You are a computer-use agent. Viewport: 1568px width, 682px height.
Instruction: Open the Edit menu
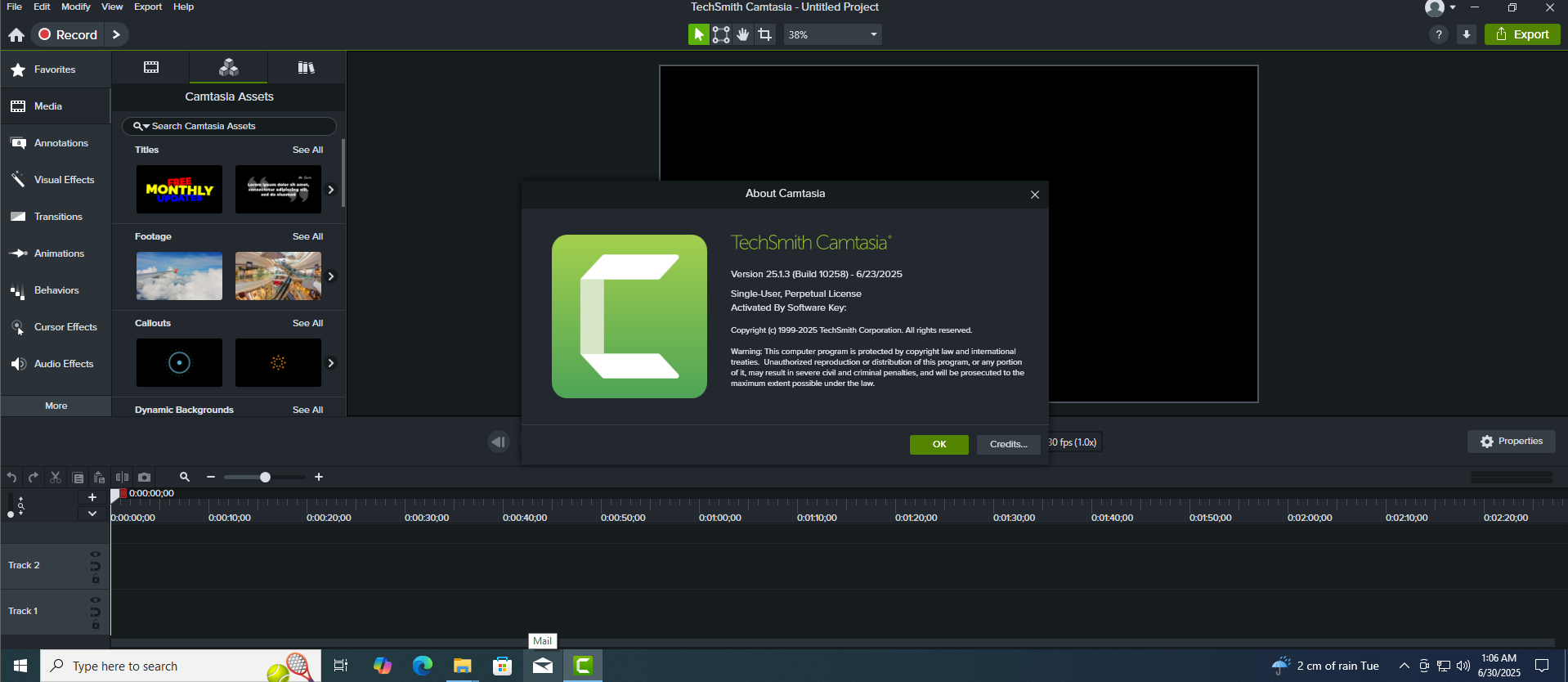coord(42,7)
